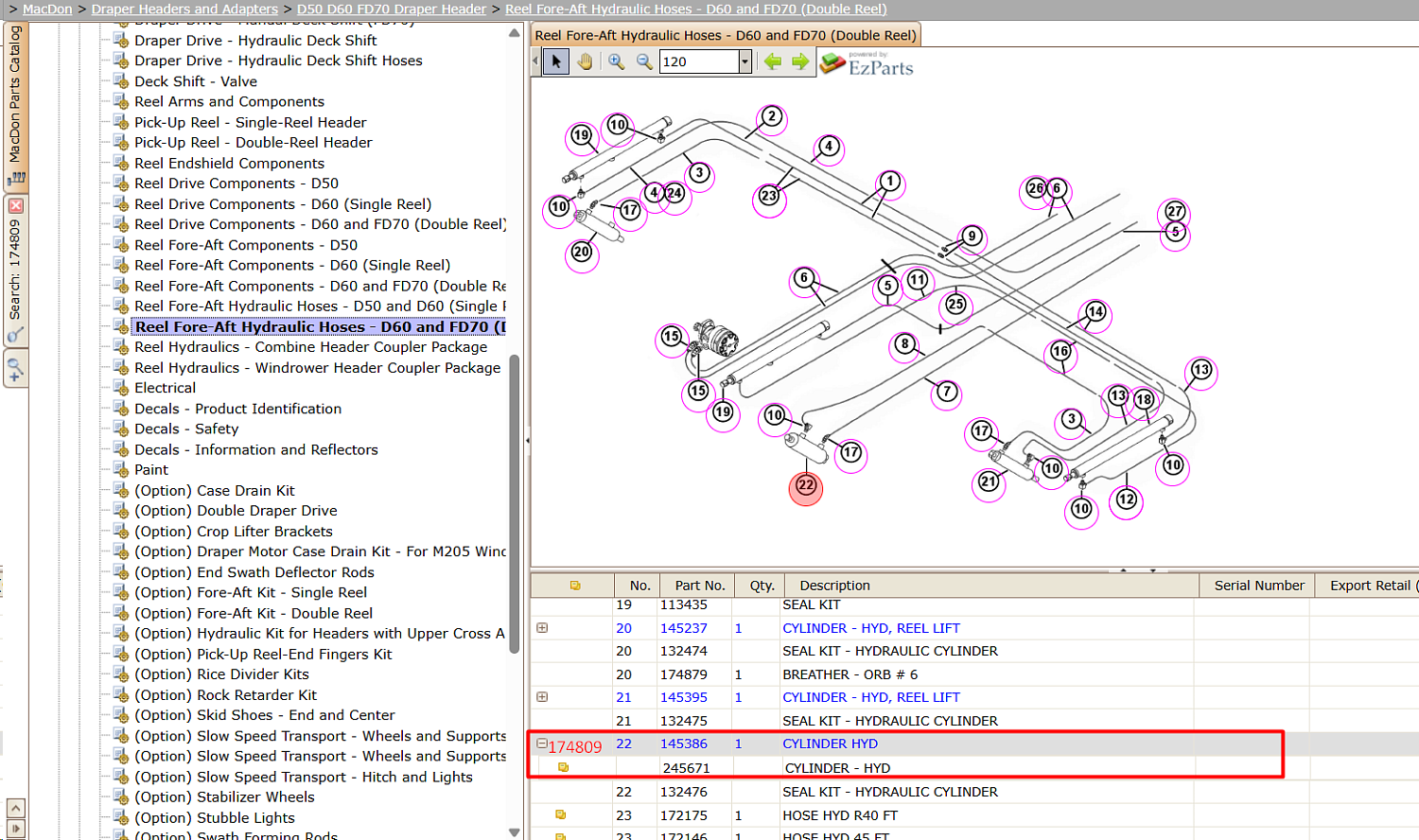
Task: Open Pick-Up Reel - Single-Reel Header page
Action: pyautogui.click(x=251, y=122)
